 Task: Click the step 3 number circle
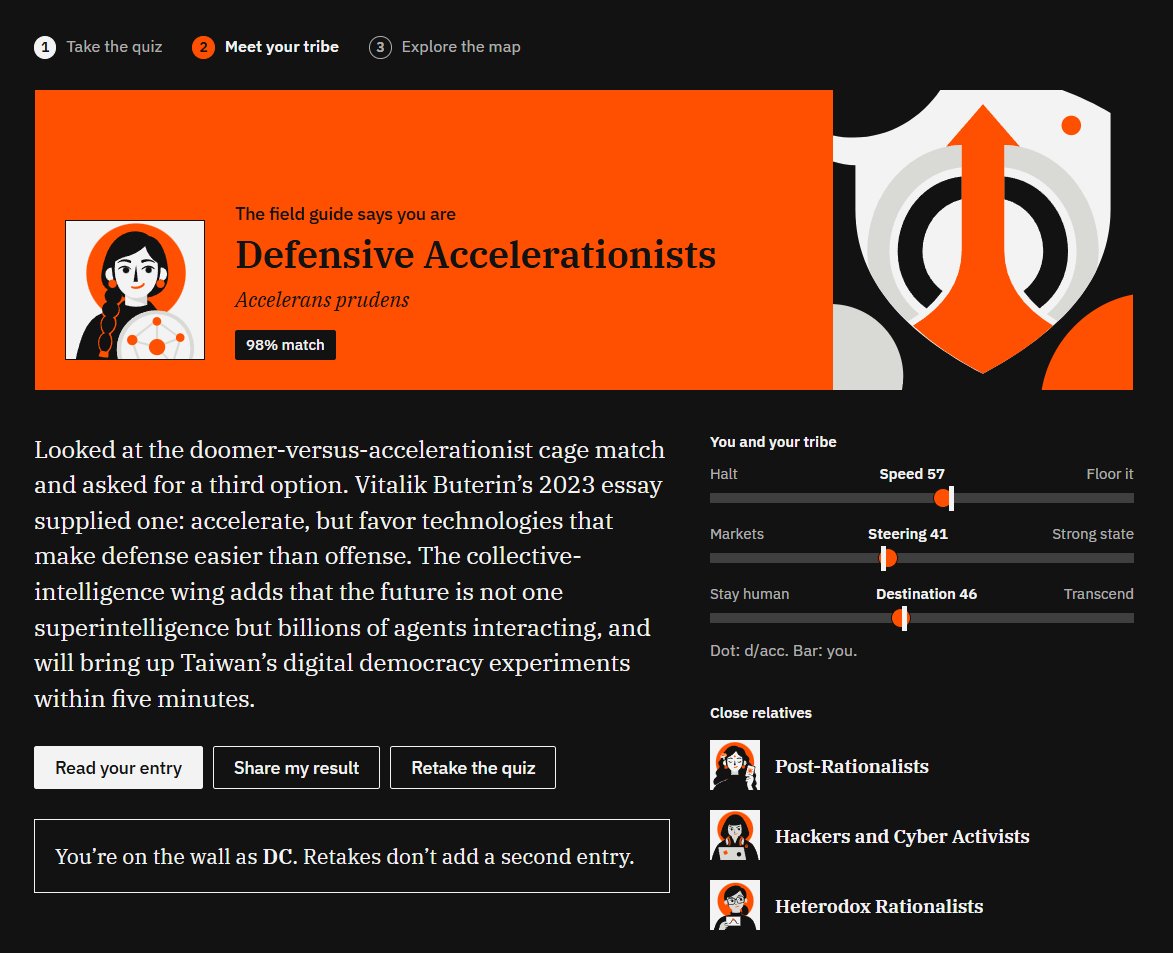380,47
